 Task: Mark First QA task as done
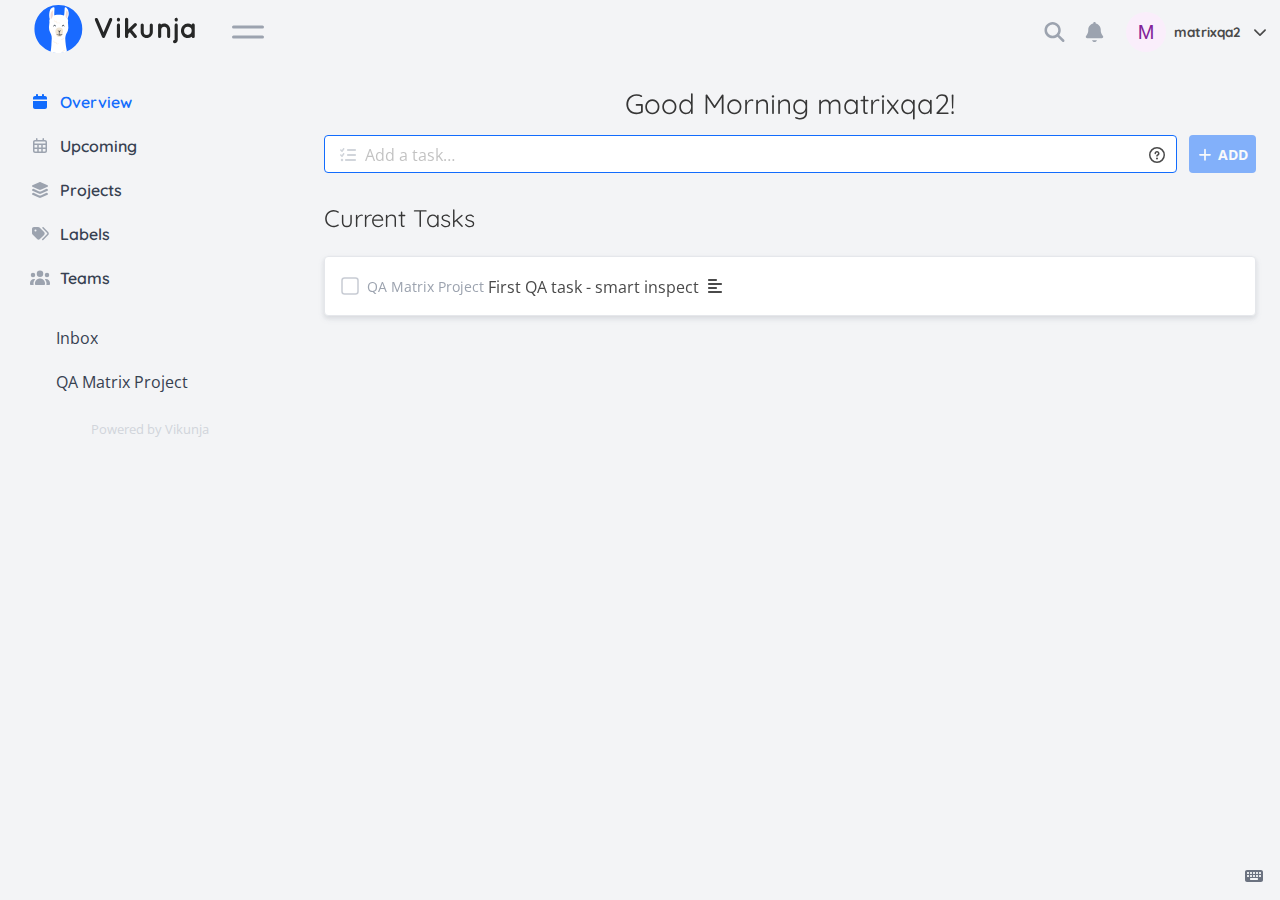point(350,286)
